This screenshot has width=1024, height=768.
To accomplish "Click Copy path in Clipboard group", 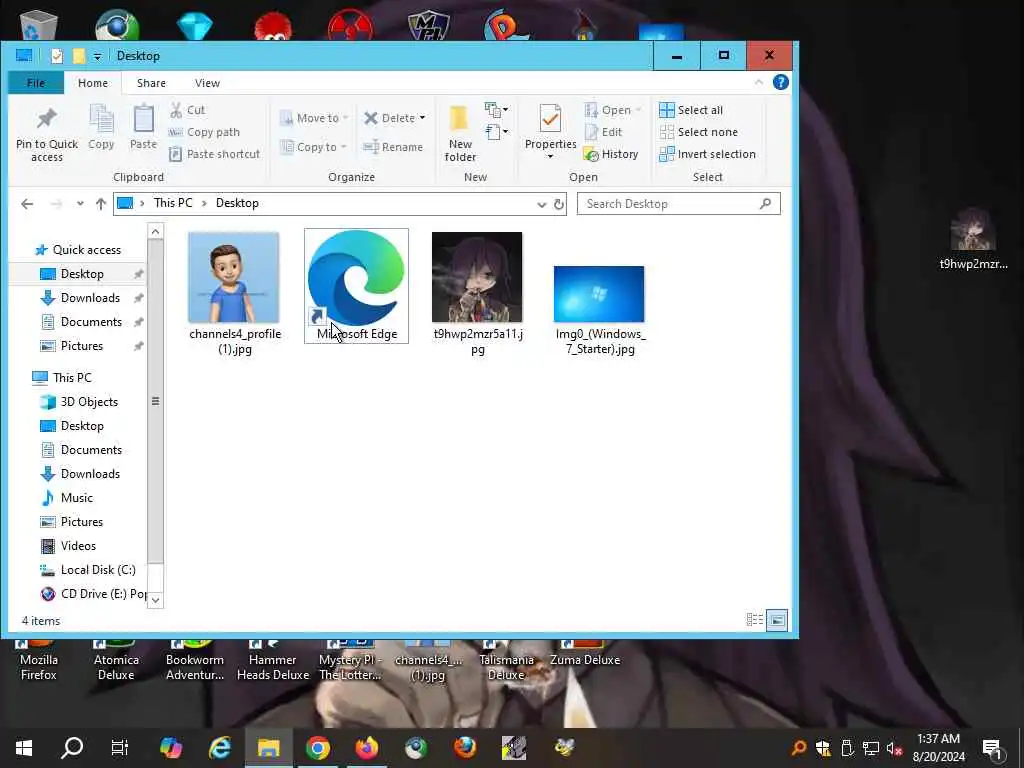I will coord(204,132).
